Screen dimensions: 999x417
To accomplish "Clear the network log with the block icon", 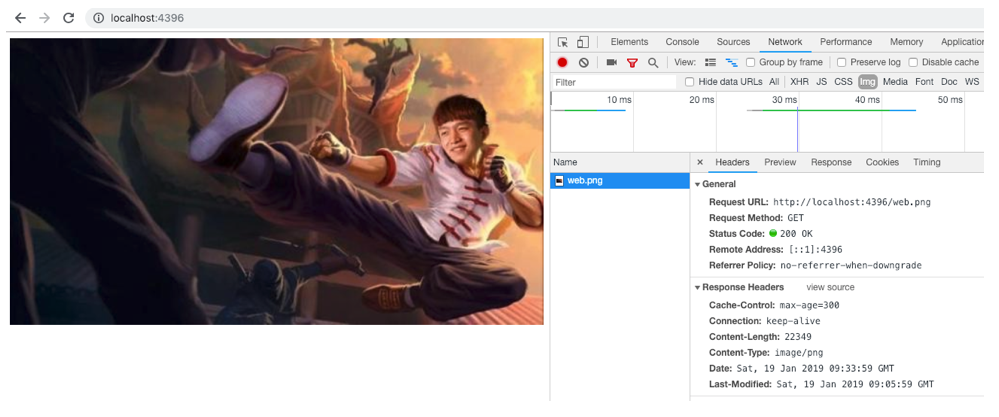I will click(584, 62).
